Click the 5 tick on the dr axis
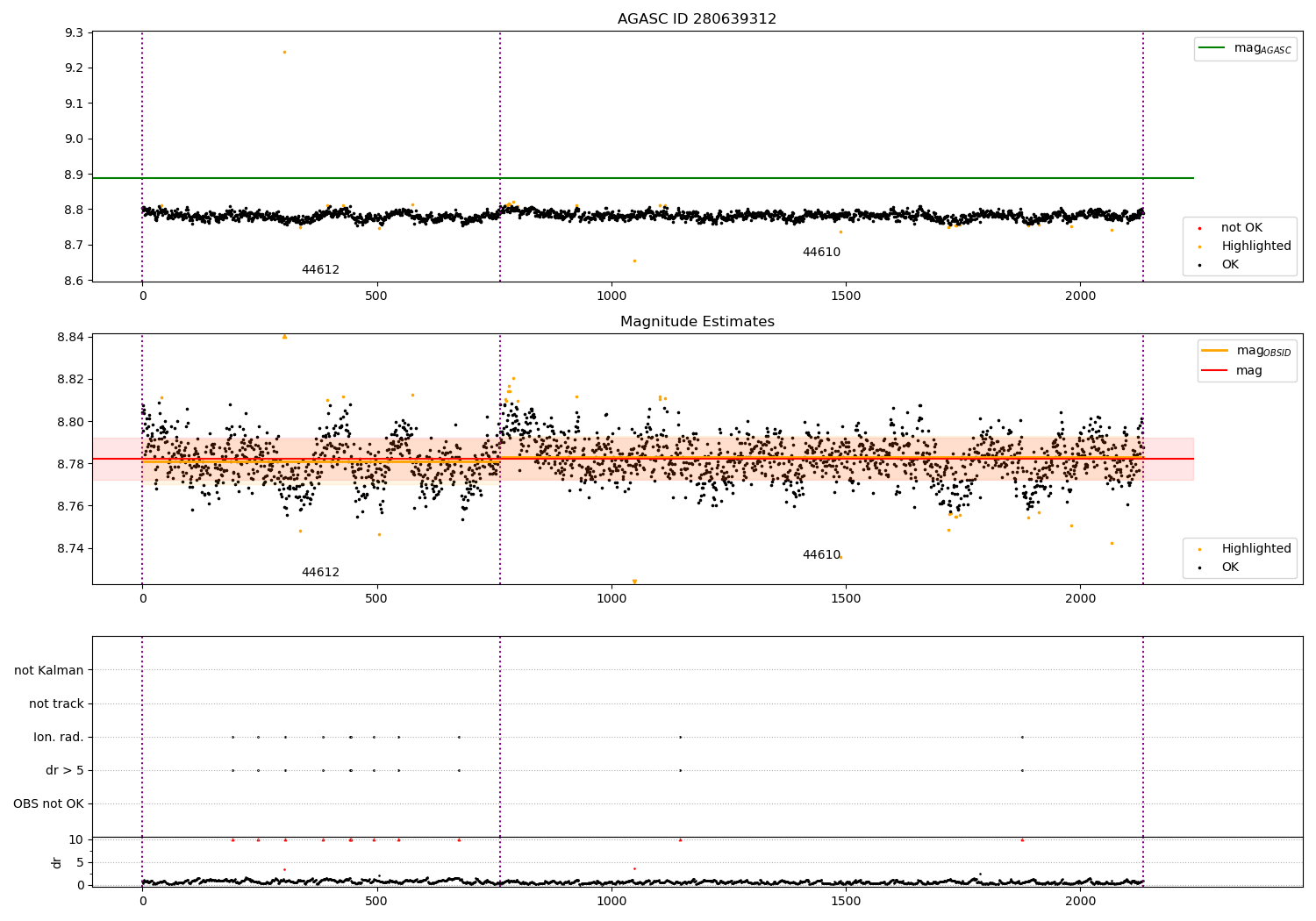 pos(80,862)
